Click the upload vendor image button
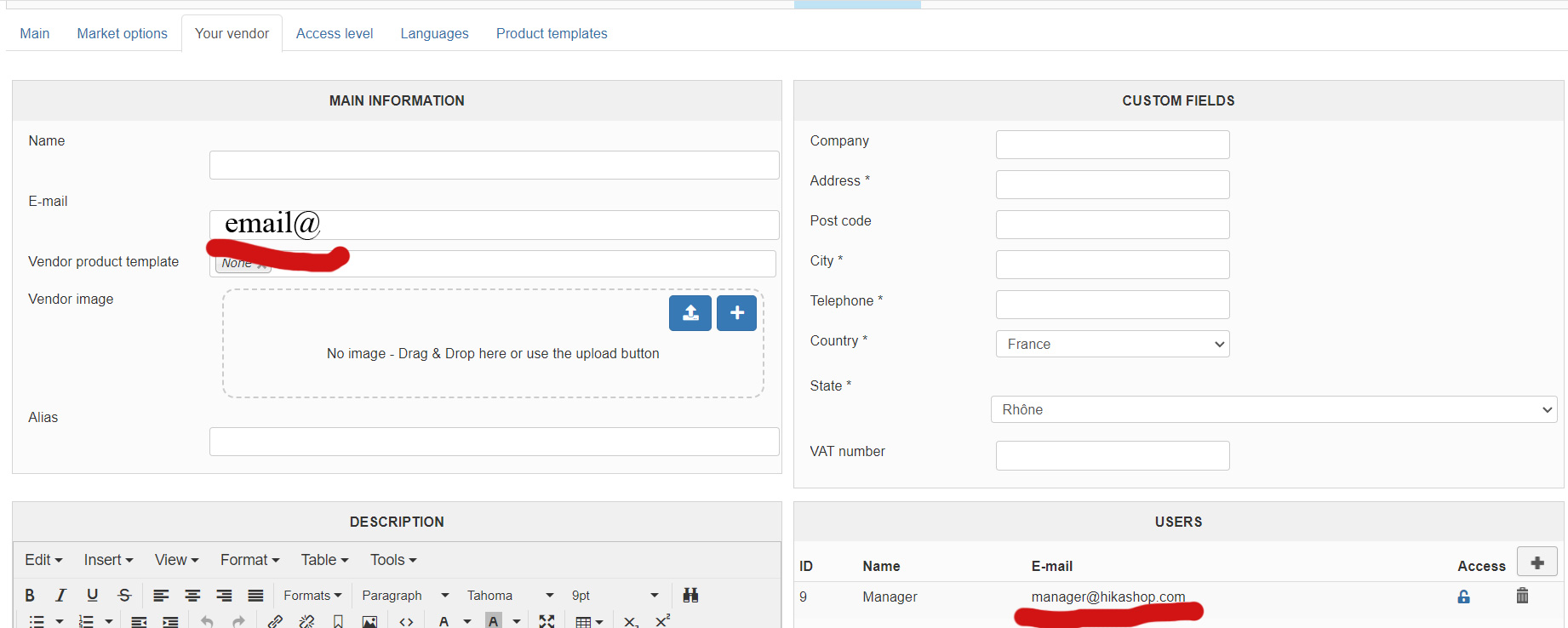The image size is (1568, 628). (x=690, y=313)
